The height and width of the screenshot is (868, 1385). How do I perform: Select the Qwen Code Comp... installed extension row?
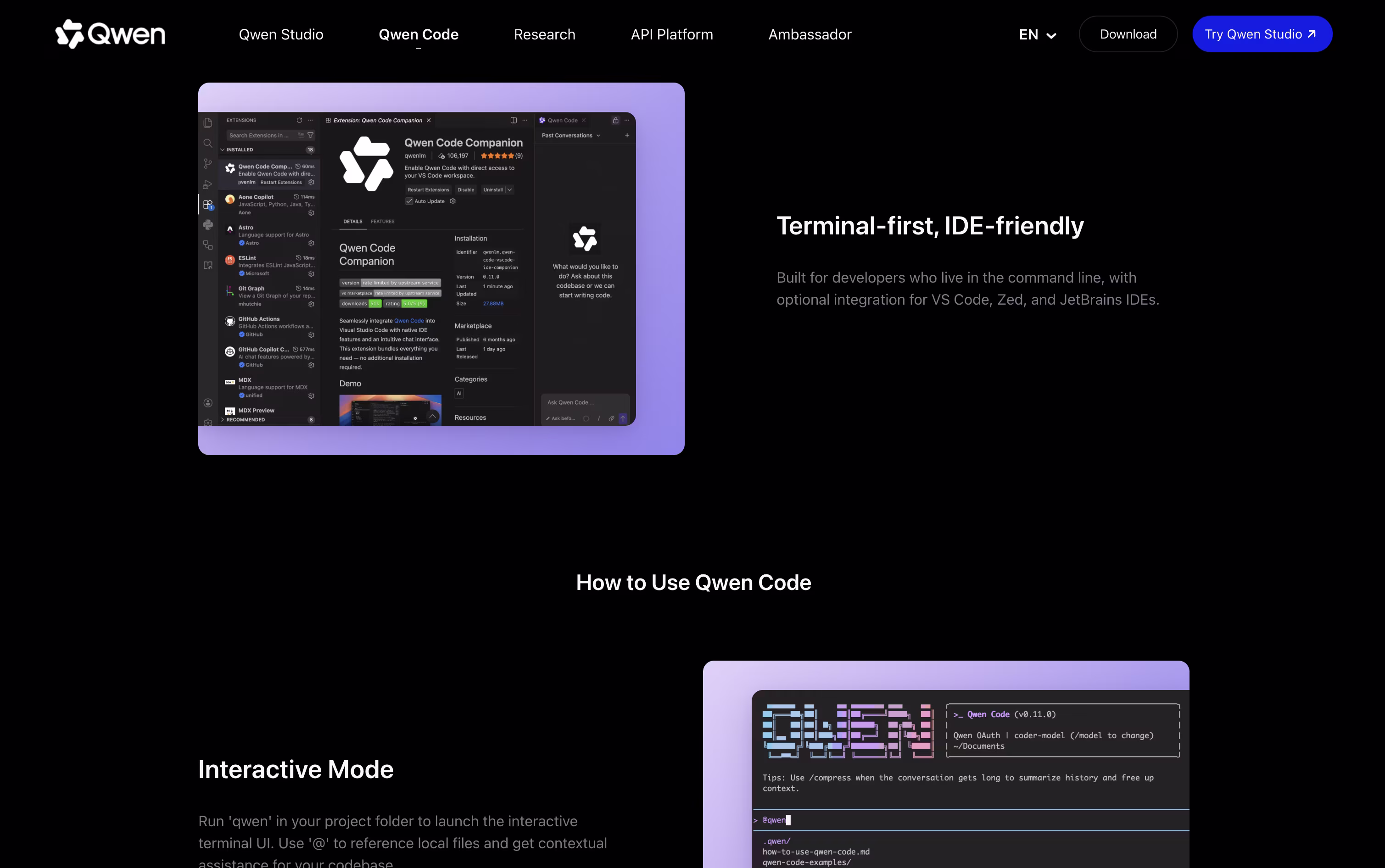pos(269,174)
